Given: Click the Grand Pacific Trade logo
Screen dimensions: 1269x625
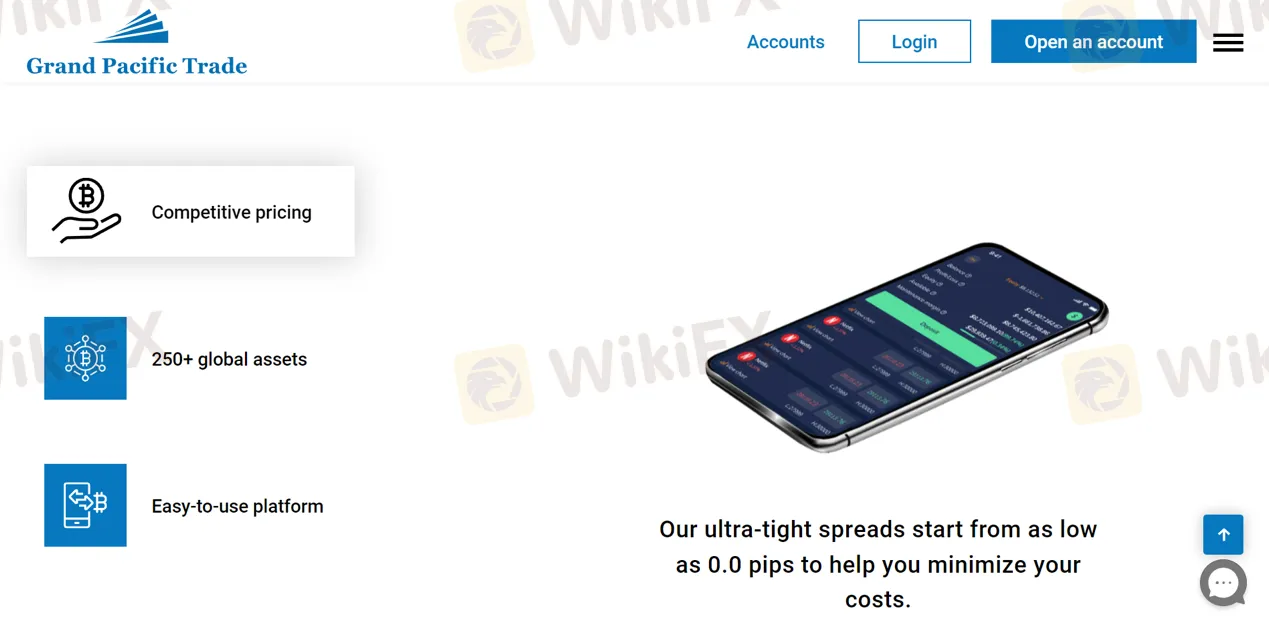Looking at the screenshot, I should click(136, 43).
